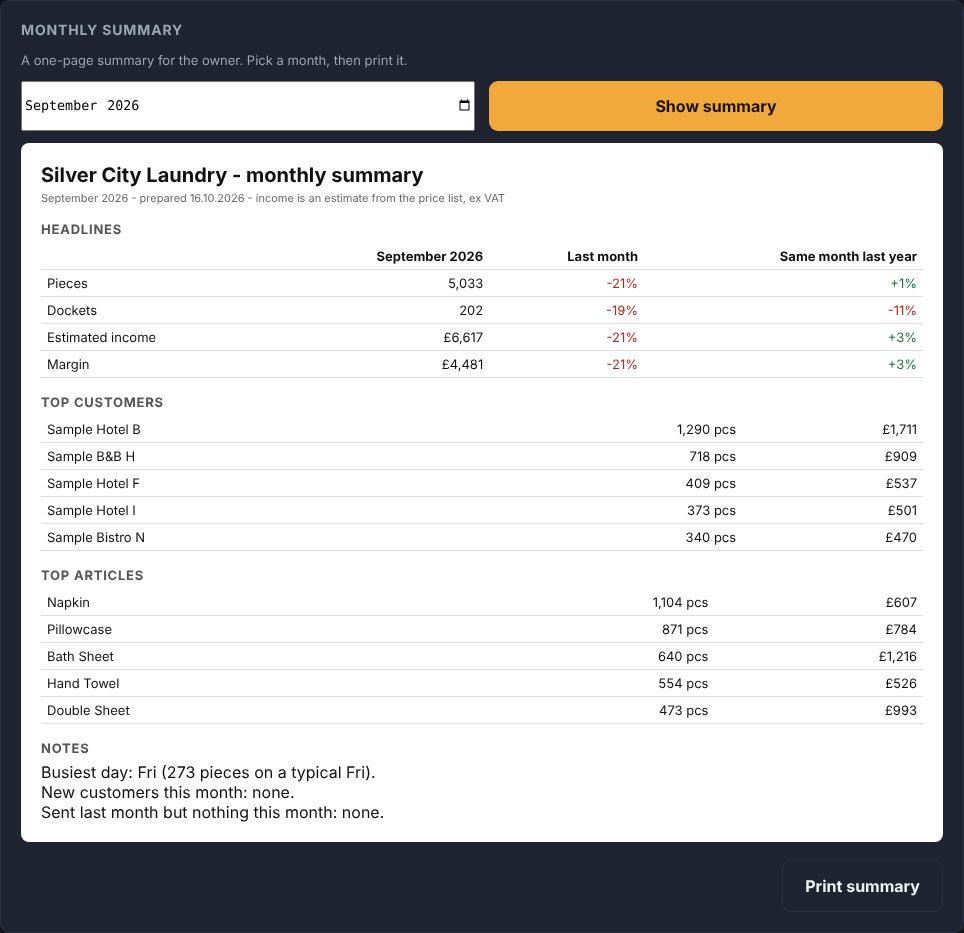The height and width of the screenshot is (933, 964).
Task: Click the 'Same month last year' column header
Action: pos(848,256)
